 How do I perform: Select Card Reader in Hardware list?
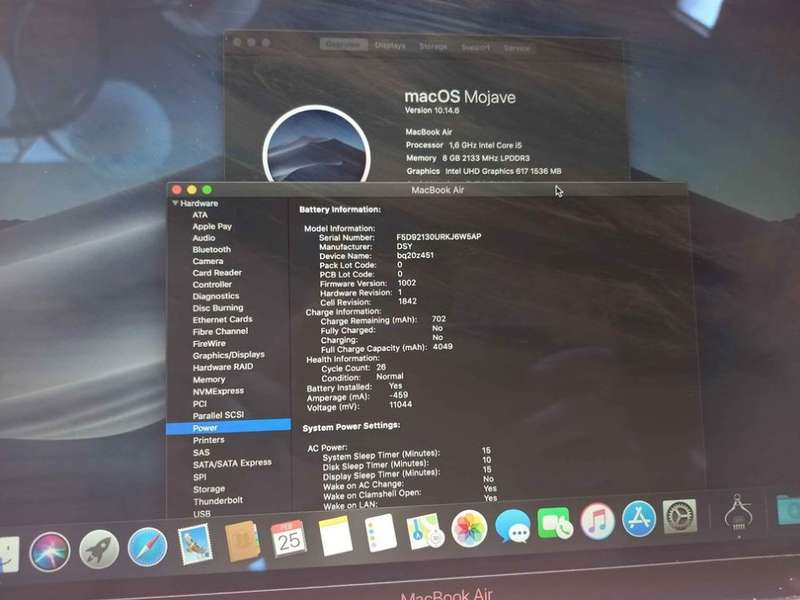[x=217, y=273]
